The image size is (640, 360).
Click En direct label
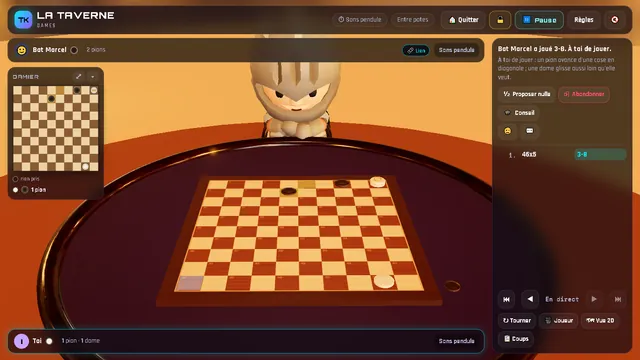(562, 300)
